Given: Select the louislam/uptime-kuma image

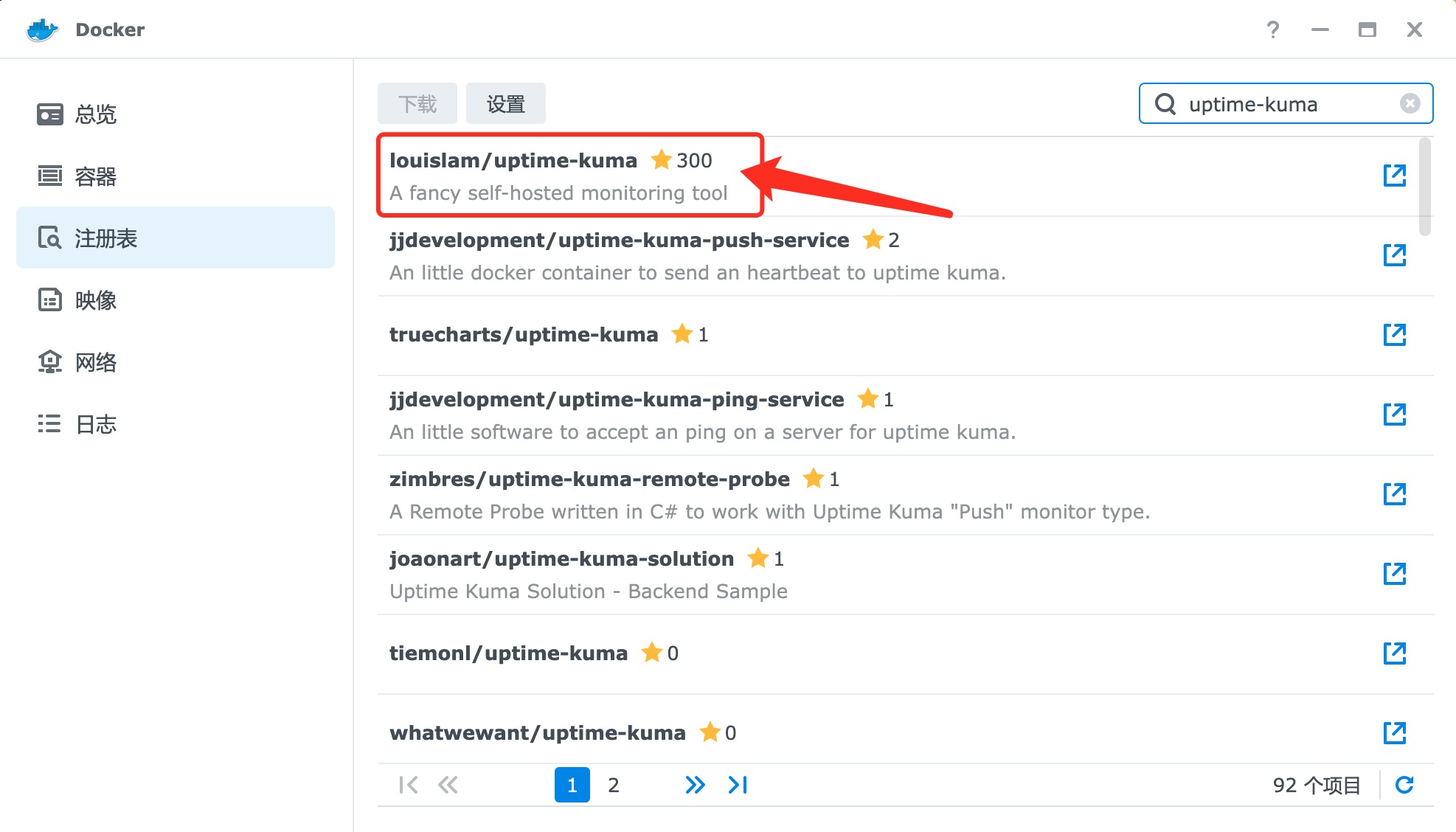Looking at the screenshot, I should [906, 176].
